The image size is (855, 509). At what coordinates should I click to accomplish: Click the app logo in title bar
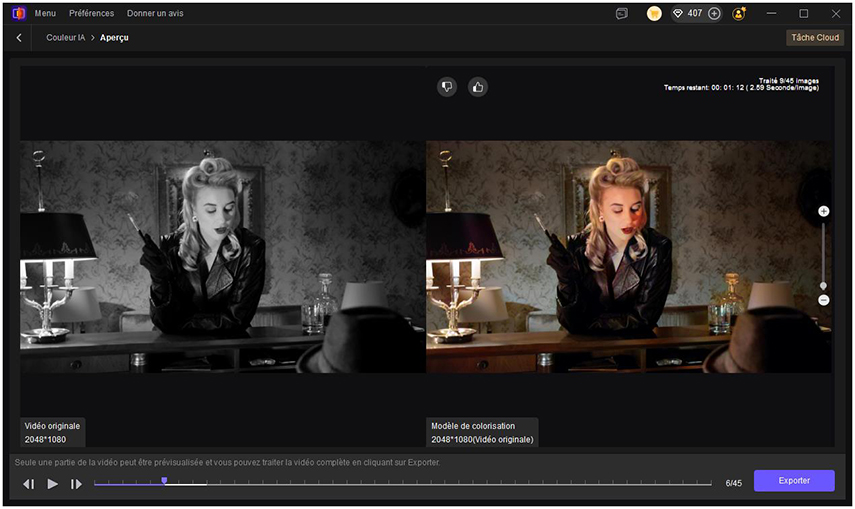click(x=17, y=14)
